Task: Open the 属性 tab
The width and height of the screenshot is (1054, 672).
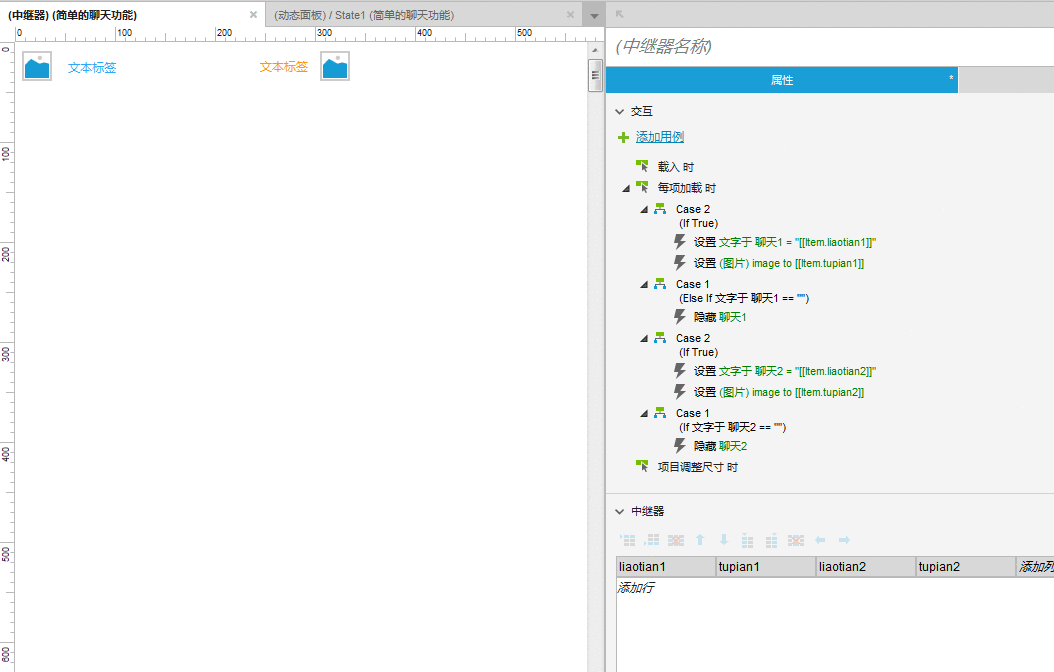Action: click(x=782, y=80)
